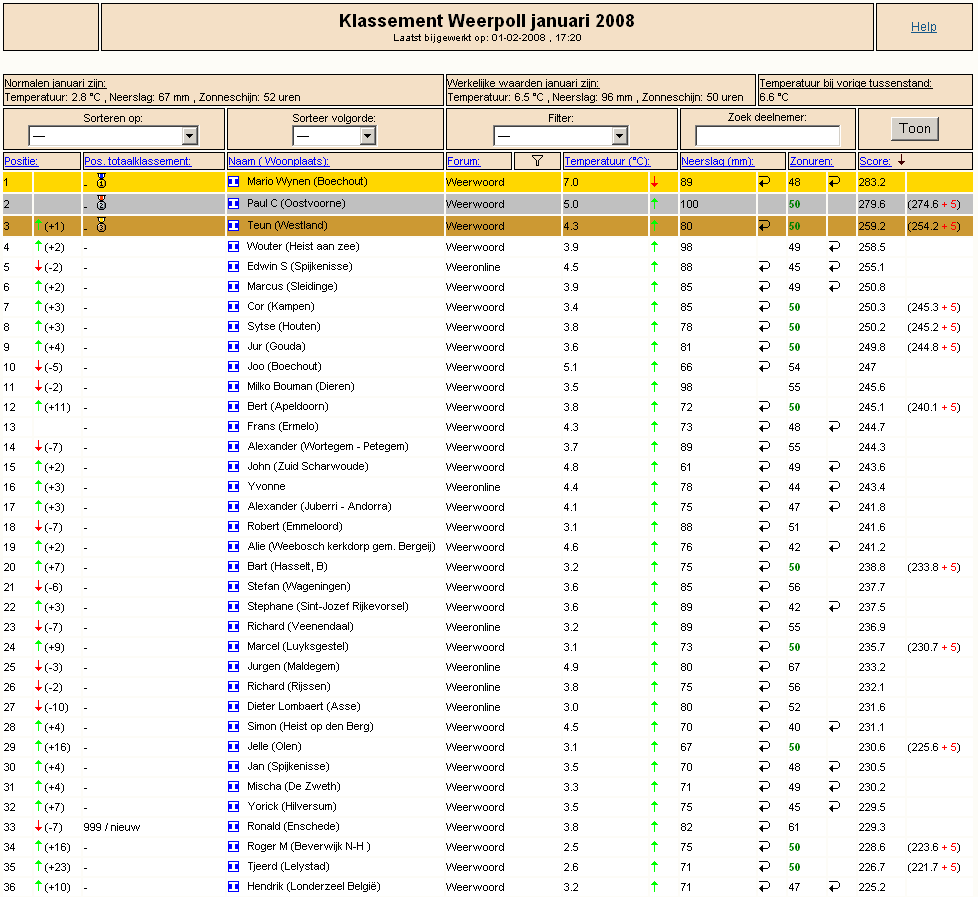Click the silver medal icon for Paul C
Image resolution: width=978 pixels, height=897 pixels.
pos(102,203)
